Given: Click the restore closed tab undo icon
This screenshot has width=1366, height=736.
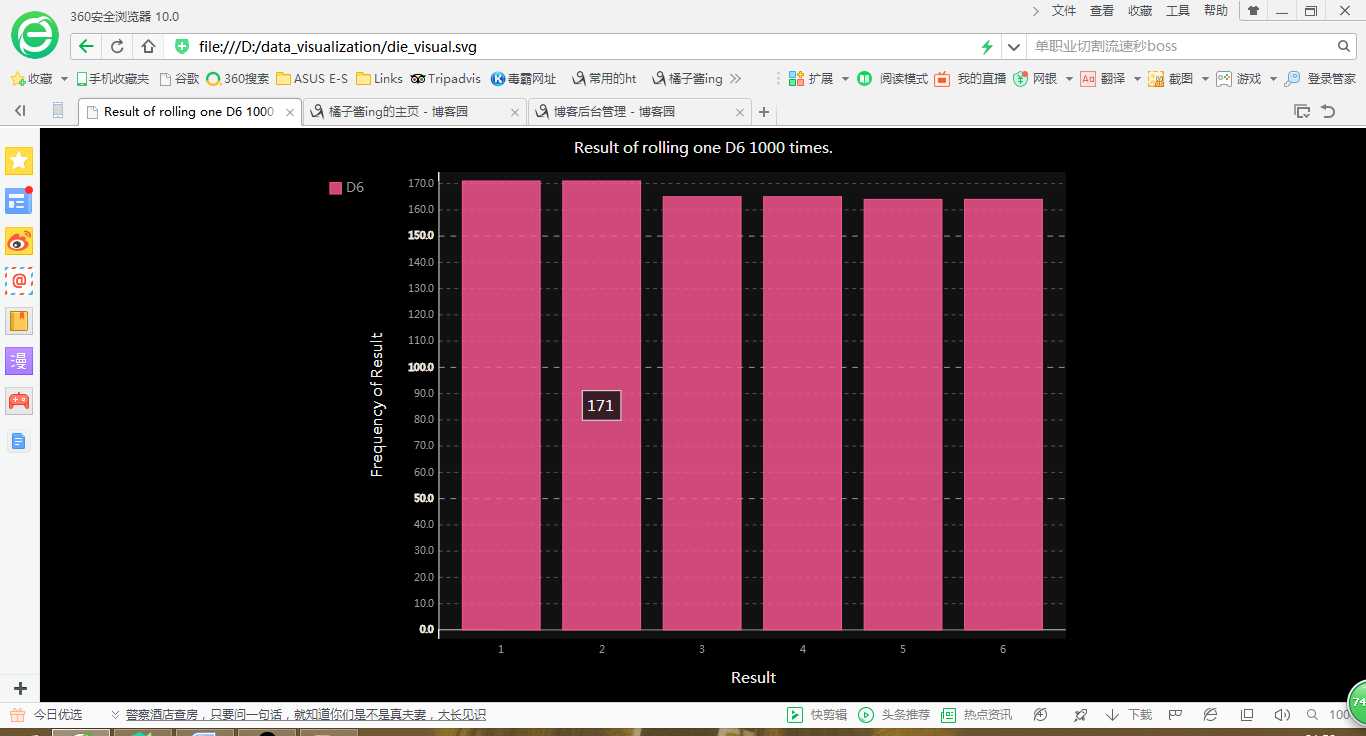Looking at the screenshot, I should 1328,112.
